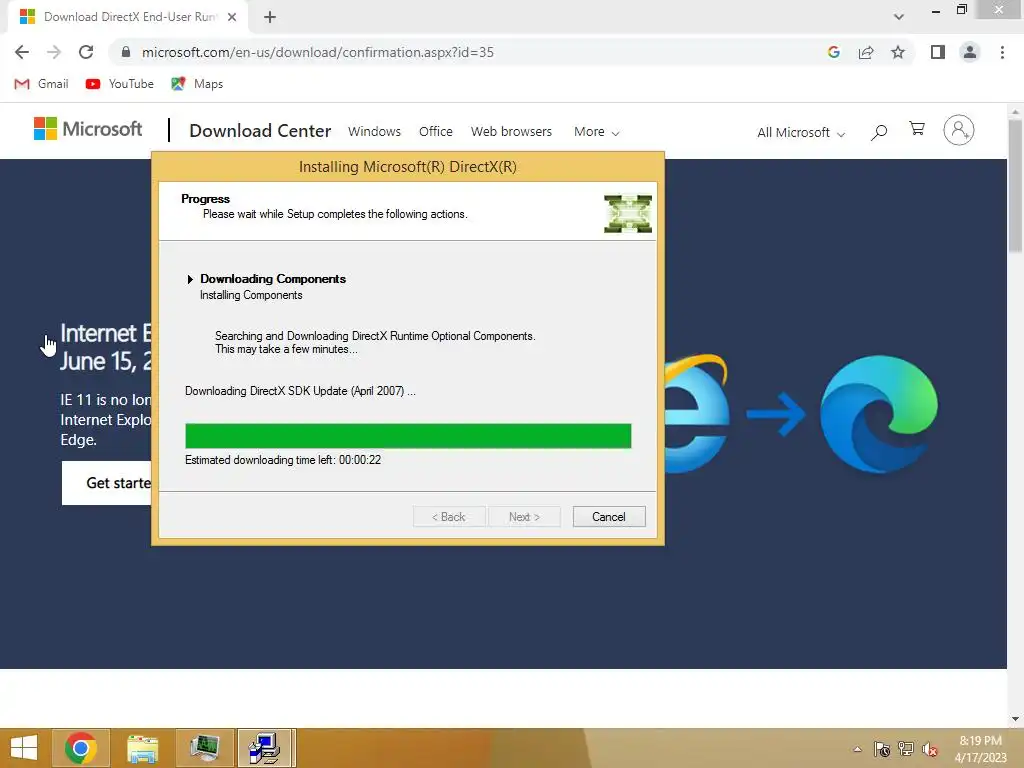Click the Microsoft logo
Screen dimensions: 1024x768
pyautogui.click(x=88, y=129)
